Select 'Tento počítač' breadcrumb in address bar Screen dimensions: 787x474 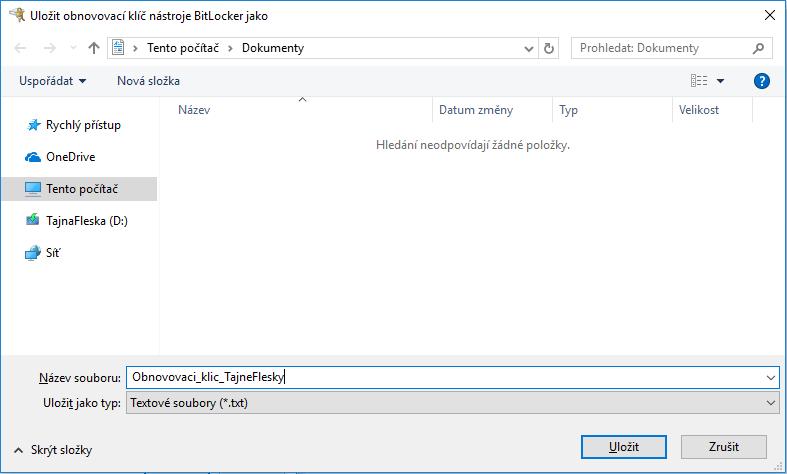183,48
